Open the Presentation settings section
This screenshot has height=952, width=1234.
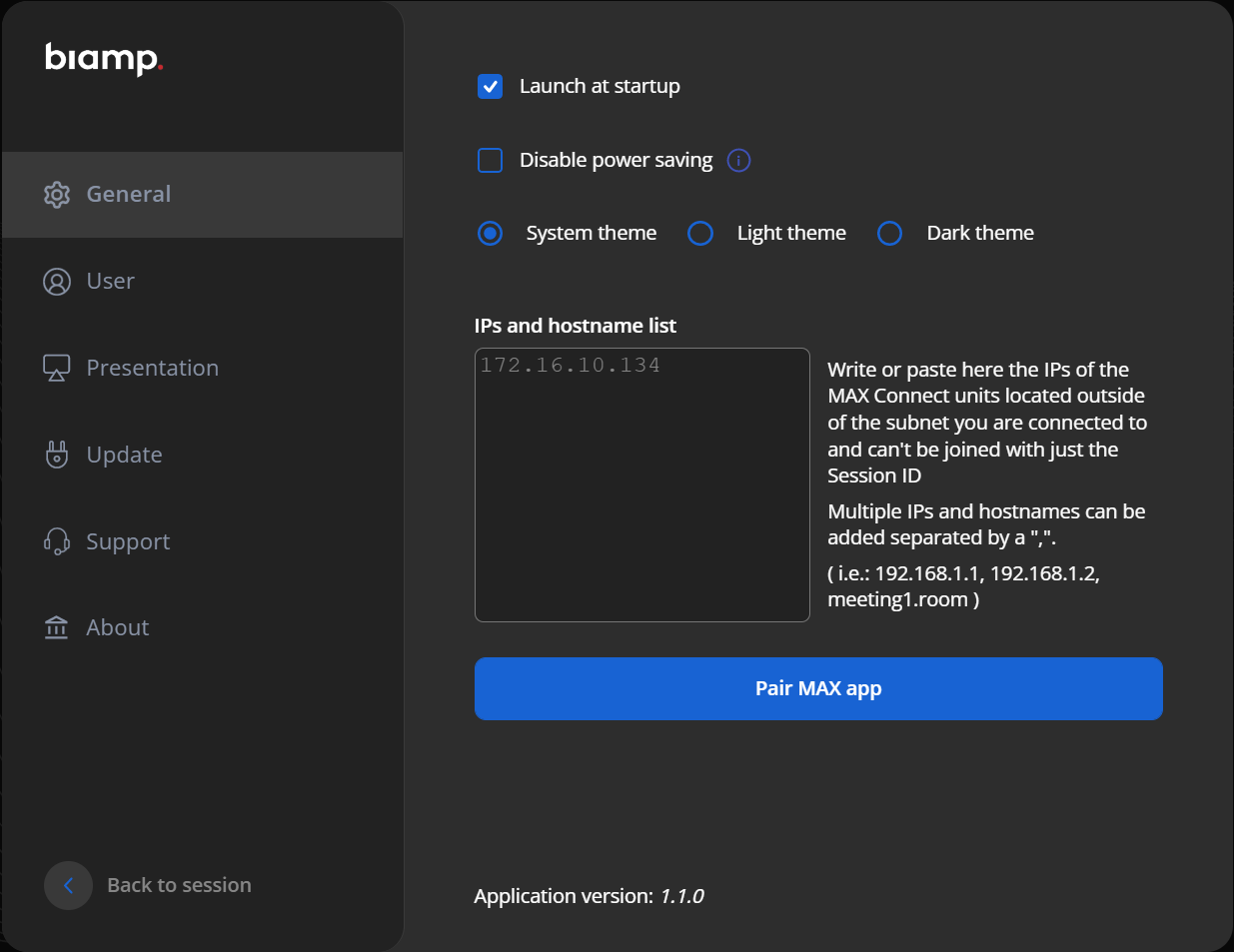click(x=152, y=369)
